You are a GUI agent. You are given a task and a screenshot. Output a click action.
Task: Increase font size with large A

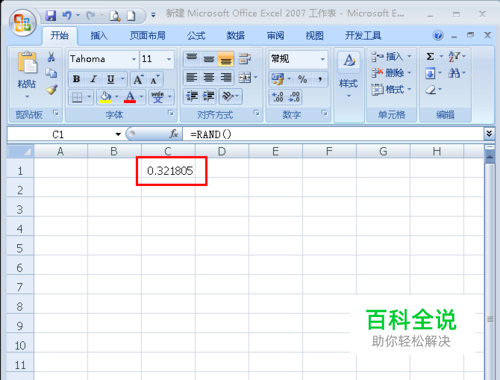pos(138,79)
